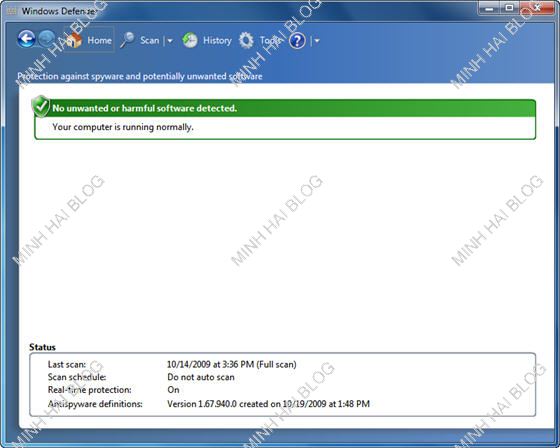This screenshot has height=448, width=560.
Task: Select 'Your computer is running normally.' text
Action: click(123, 127)
